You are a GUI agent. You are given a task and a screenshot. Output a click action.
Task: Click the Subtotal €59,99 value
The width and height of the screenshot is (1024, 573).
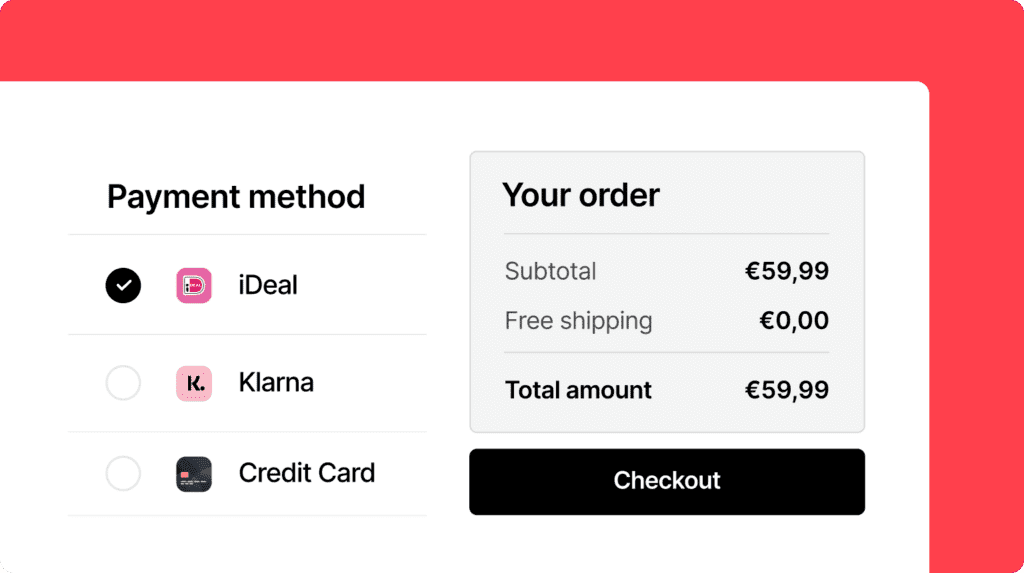coord(787,271)
